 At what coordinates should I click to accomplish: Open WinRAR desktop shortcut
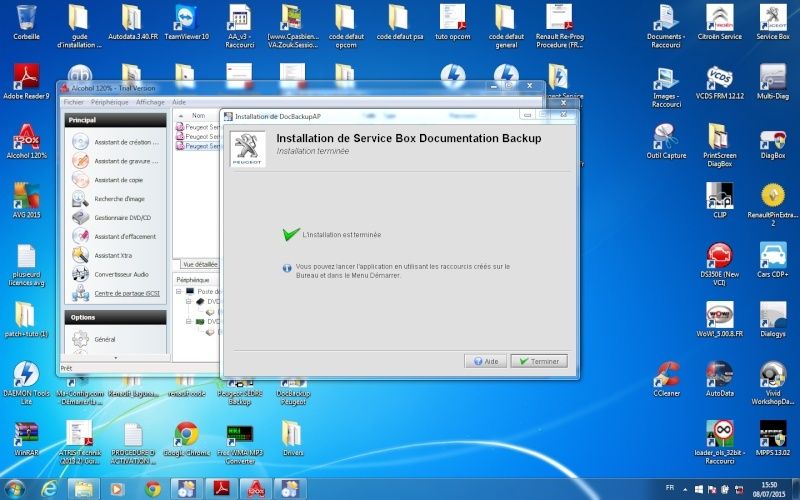coord(26,439)
